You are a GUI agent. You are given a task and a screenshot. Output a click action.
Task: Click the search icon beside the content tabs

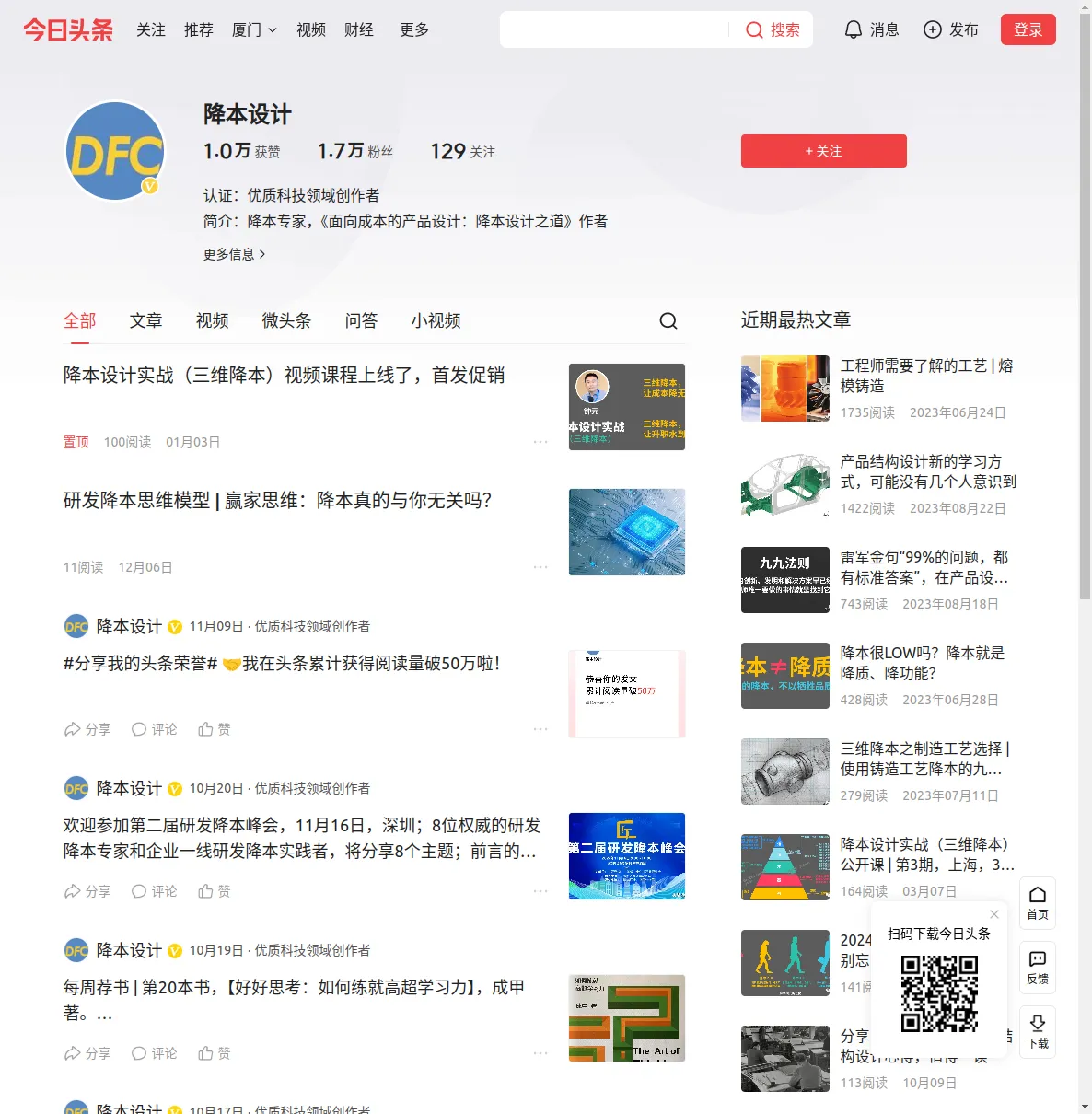pos(668,320)
